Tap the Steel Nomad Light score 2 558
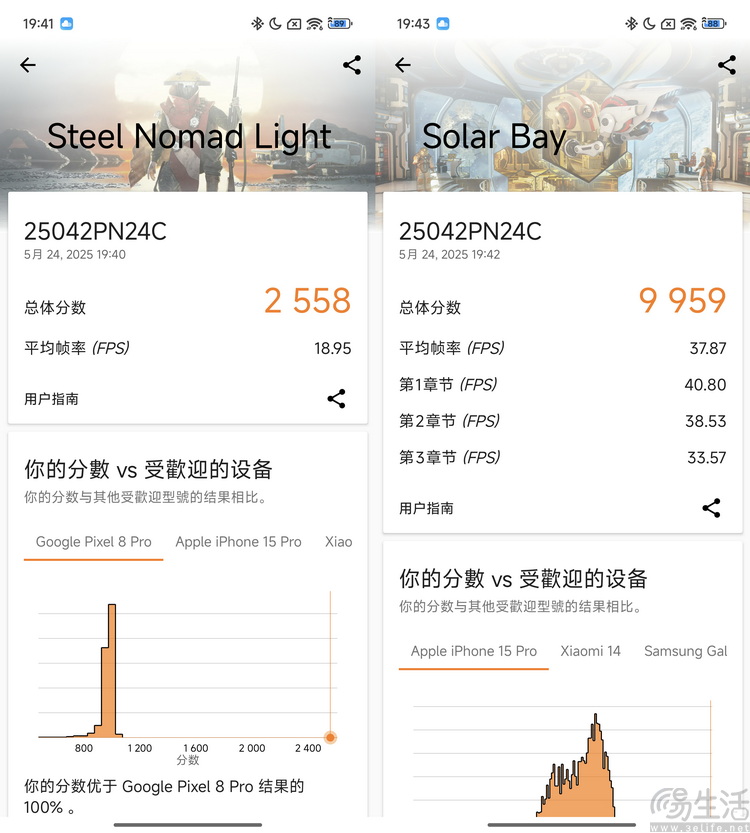Viewport: 750px width, 833px height. (x=308, y=301)
